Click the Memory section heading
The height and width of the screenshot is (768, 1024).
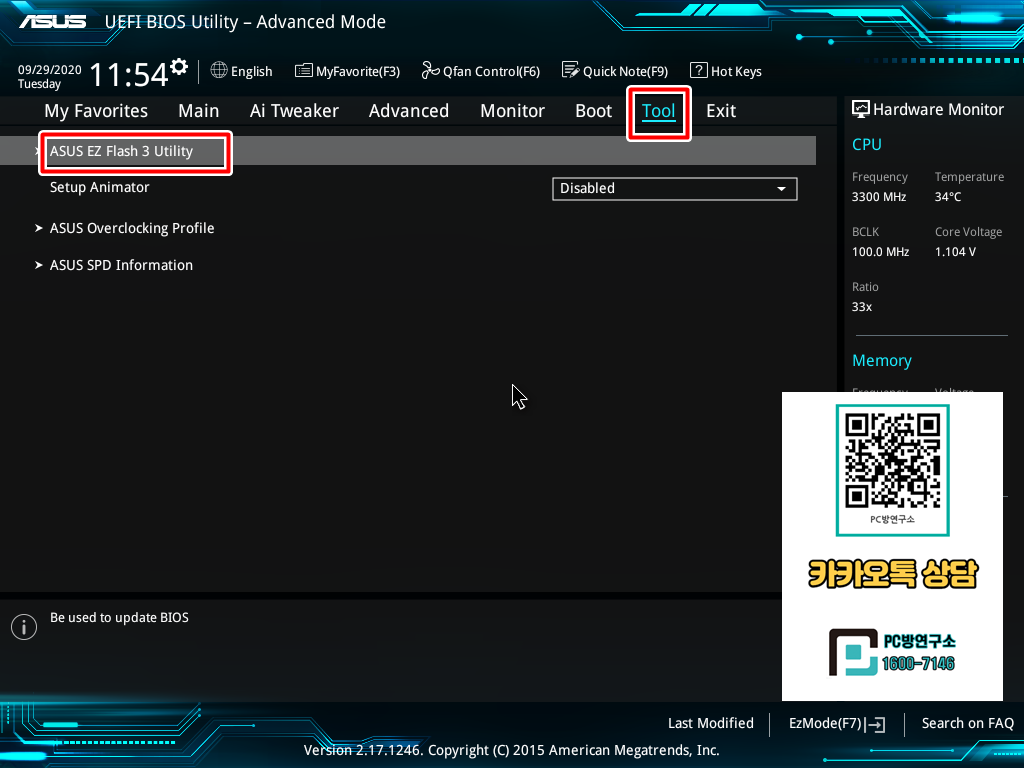click(882, 360)
